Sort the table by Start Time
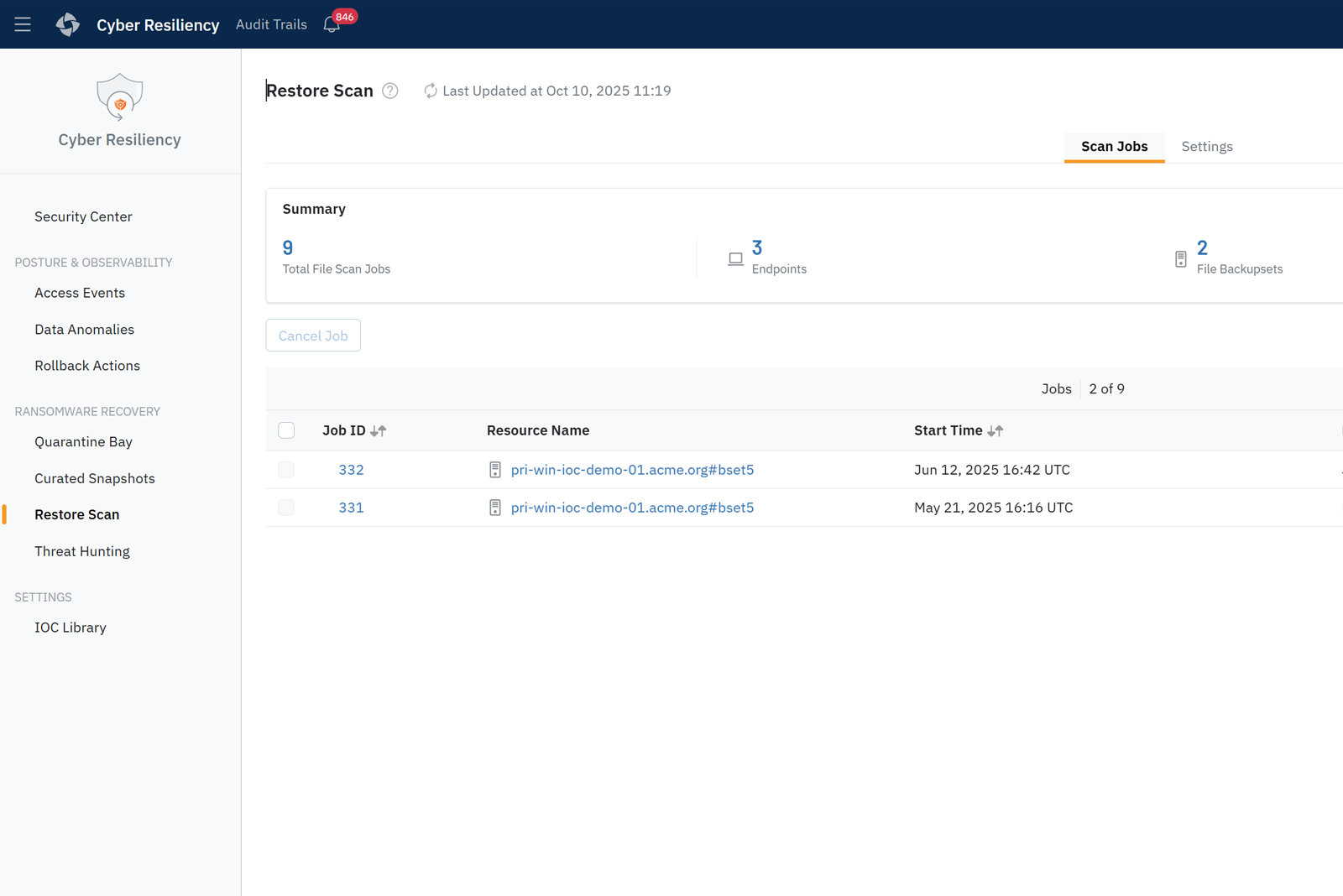This screenshot has height=896, width=1343. click(995, 430)
